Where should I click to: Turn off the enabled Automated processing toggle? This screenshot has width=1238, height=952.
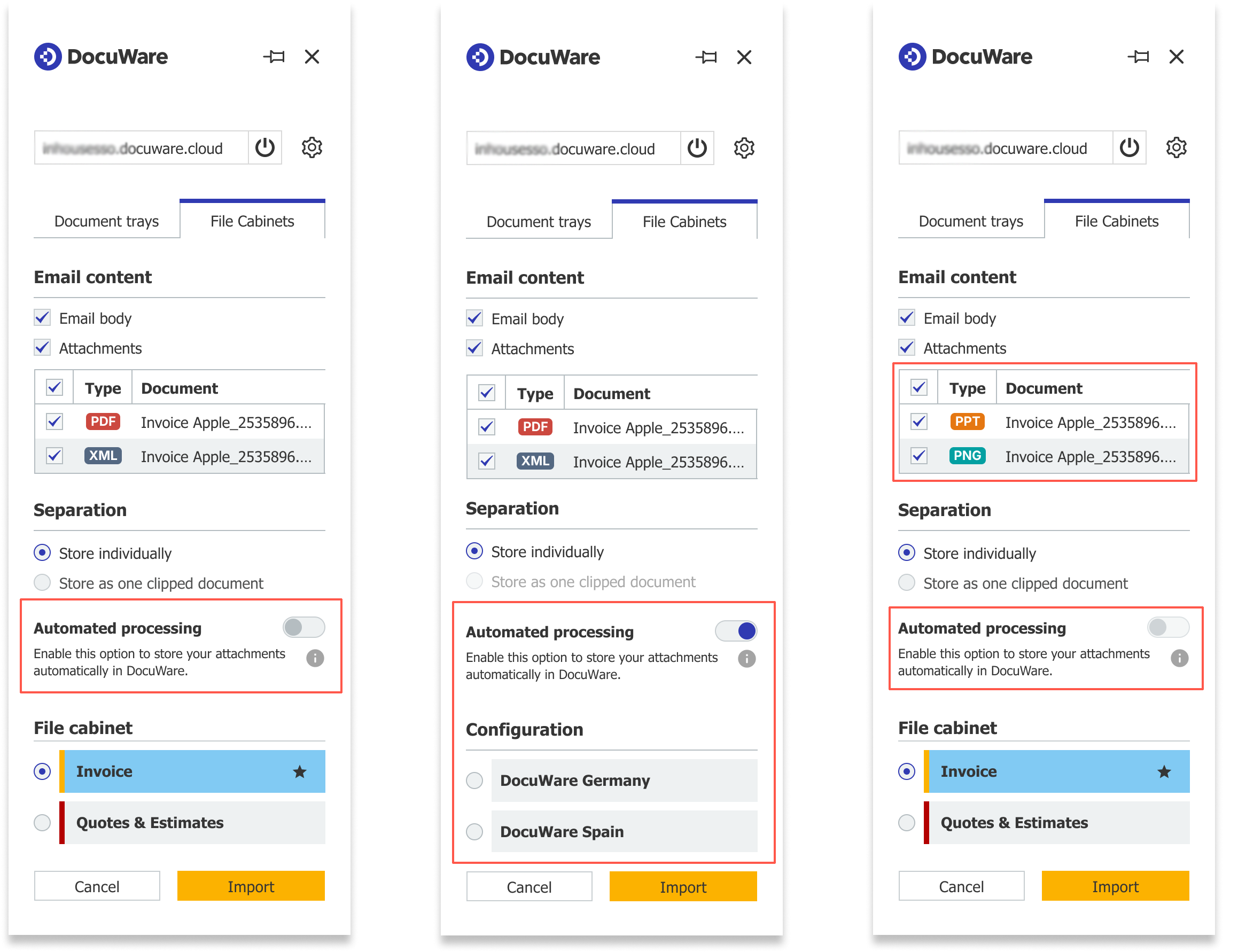click(736, 631)
